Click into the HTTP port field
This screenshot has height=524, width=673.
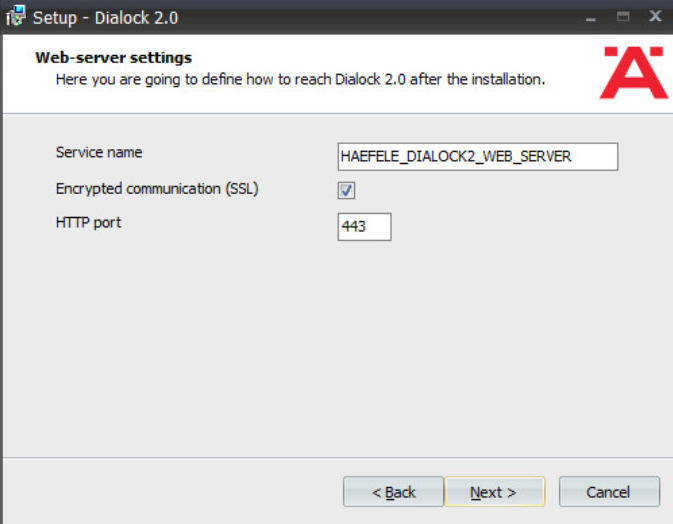coord(364,227)
